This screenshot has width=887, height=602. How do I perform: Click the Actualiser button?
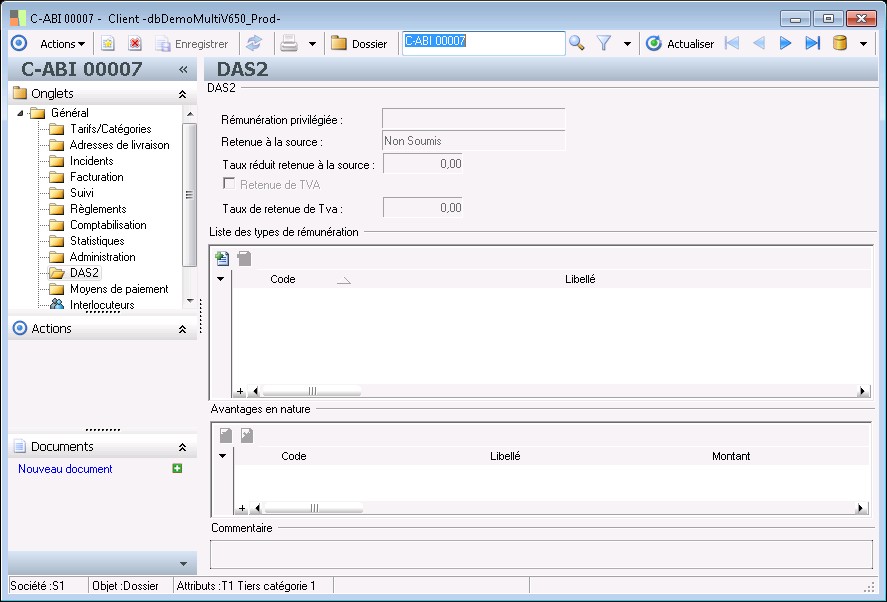click(x=680, y=44)
